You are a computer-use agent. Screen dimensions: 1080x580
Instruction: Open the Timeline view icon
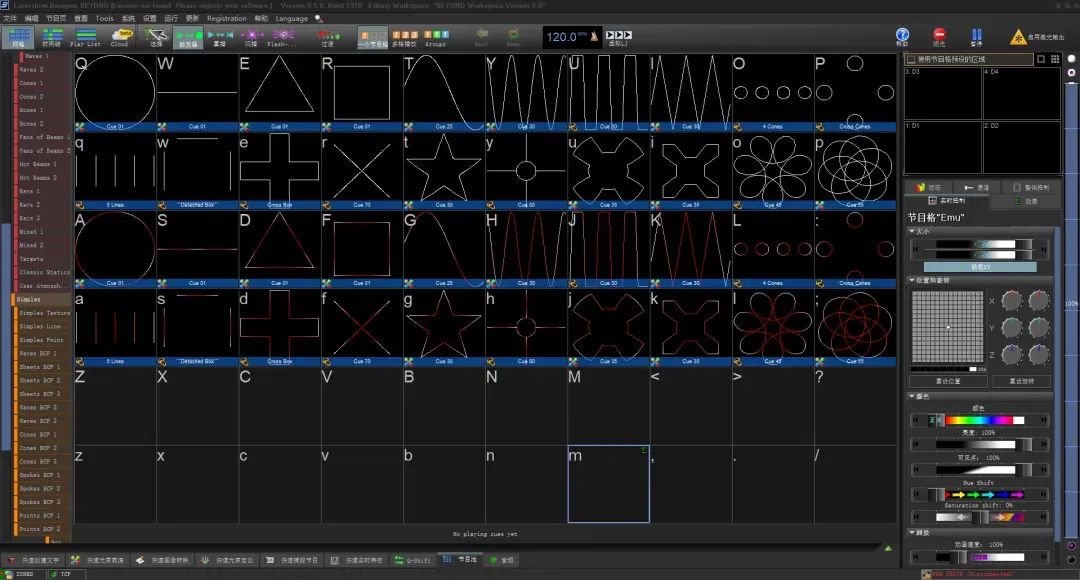click(51, 37)
